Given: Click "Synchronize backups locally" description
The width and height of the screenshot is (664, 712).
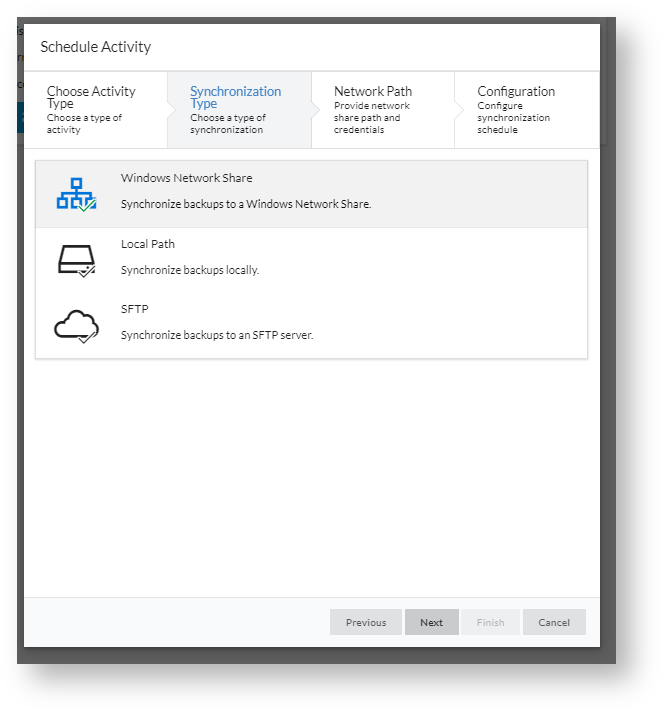Looking at the screenshot, I should (x=190, y=270).
